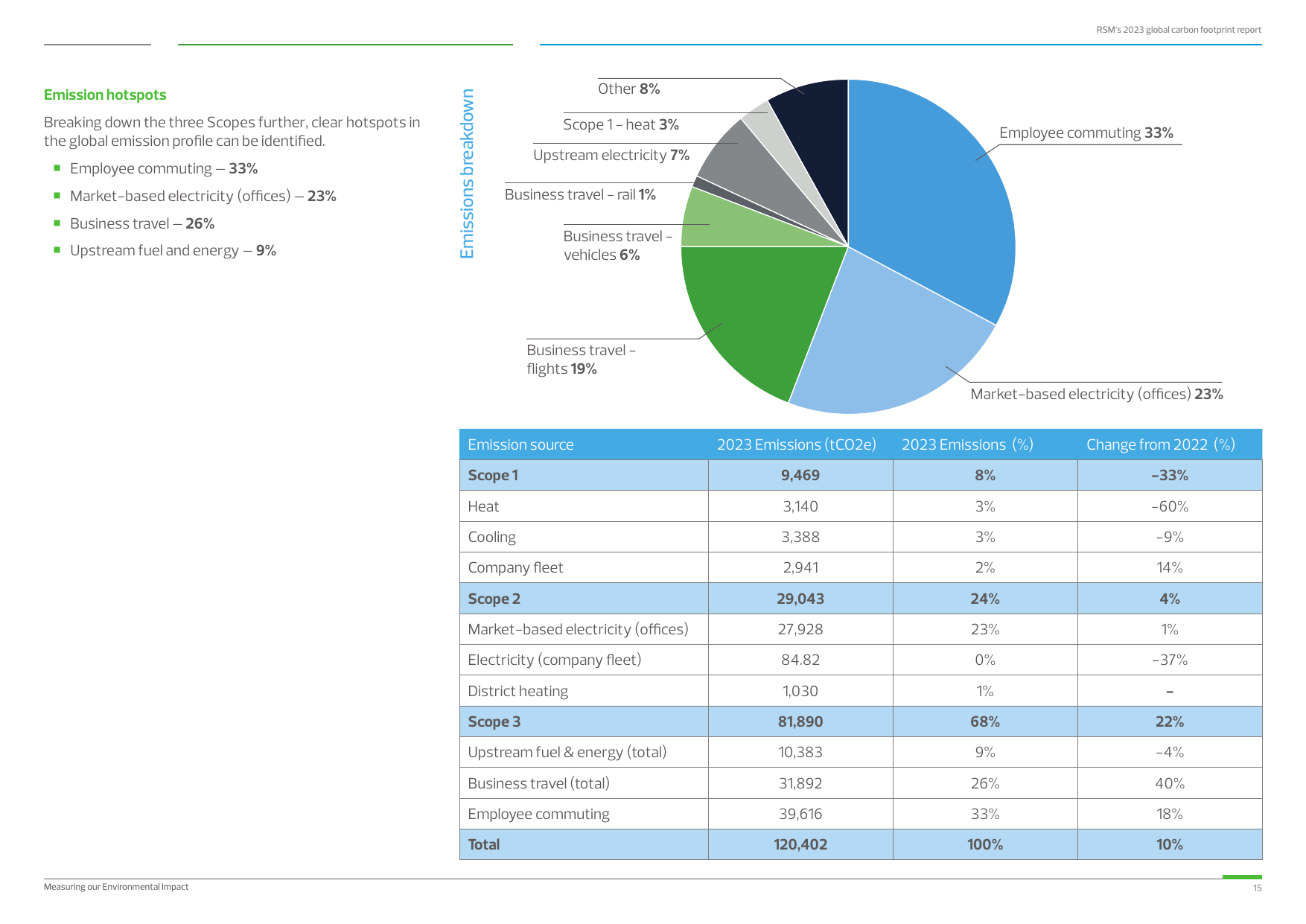Click the 'Other 8%' label

(629, 89)
